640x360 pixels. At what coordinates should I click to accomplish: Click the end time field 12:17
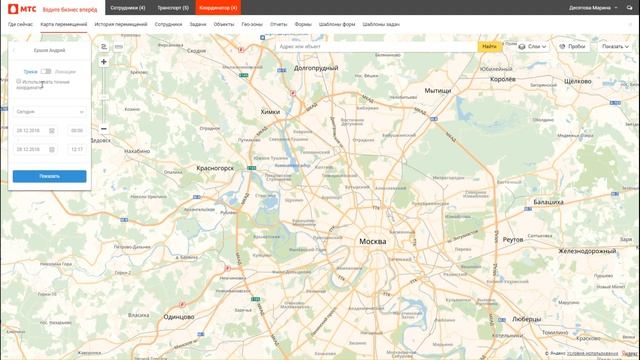pos(77,149)
